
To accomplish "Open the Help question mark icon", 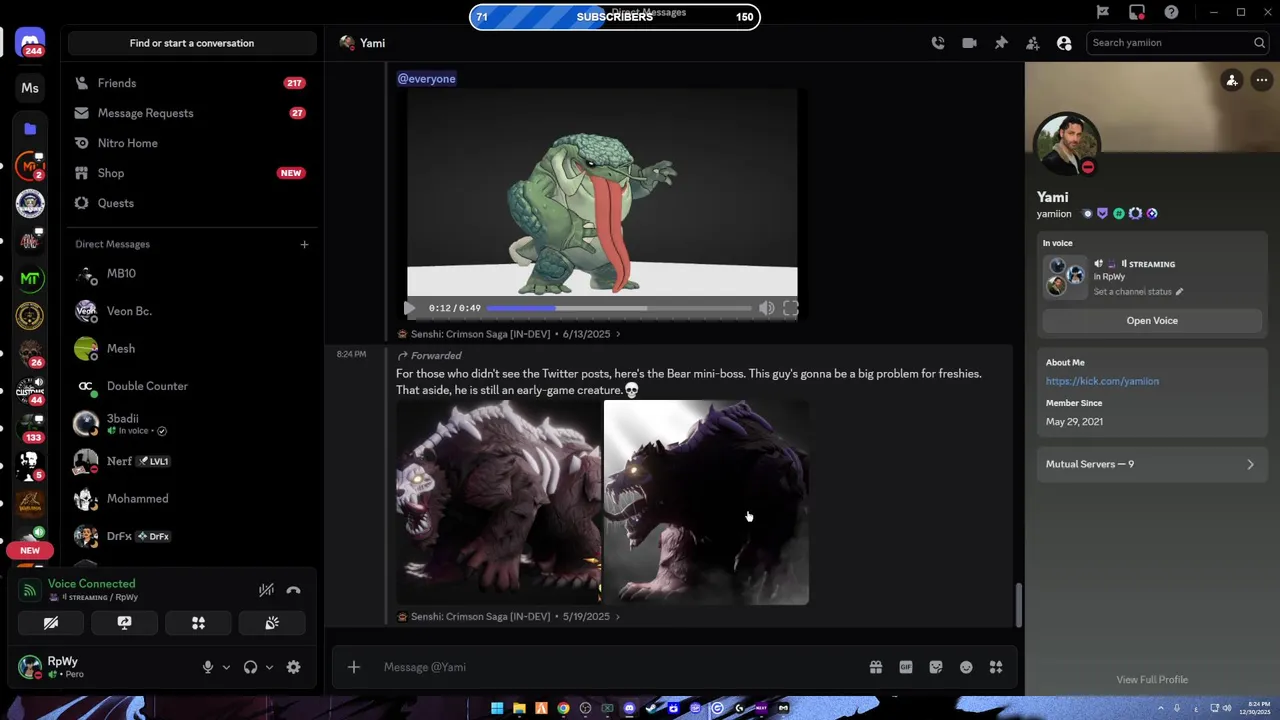I will 1171,12.
